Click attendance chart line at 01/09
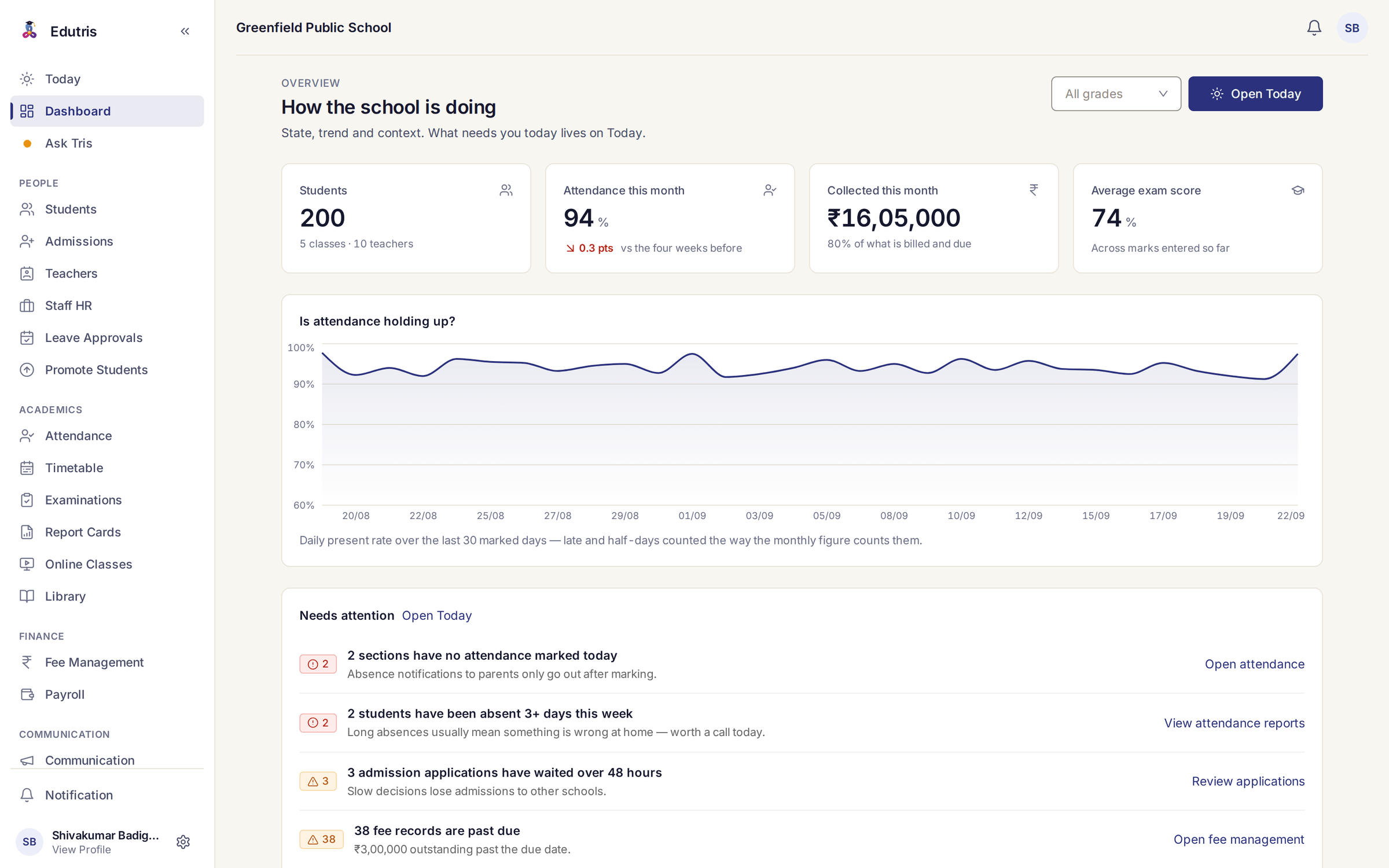 click(x=692, y=354)
